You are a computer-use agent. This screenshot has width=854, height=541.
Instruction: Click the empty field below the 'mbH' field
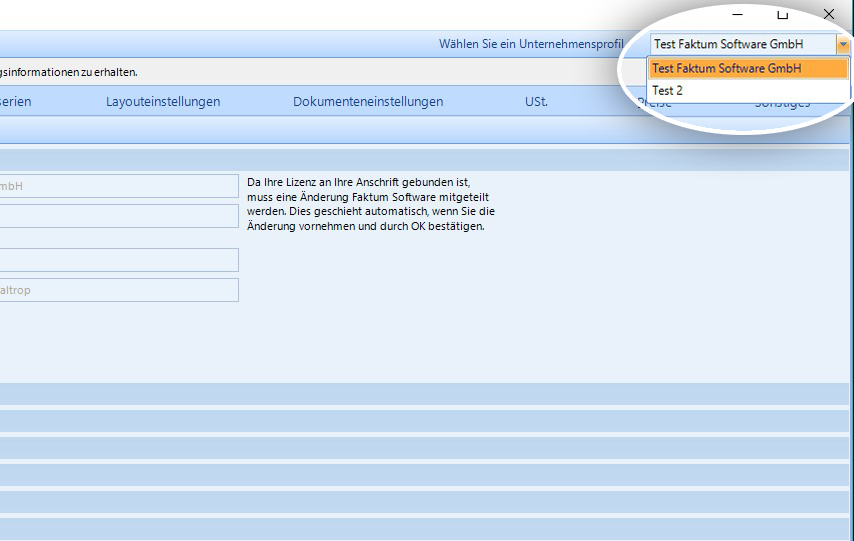pyautogui.click(x=119, y=216)
